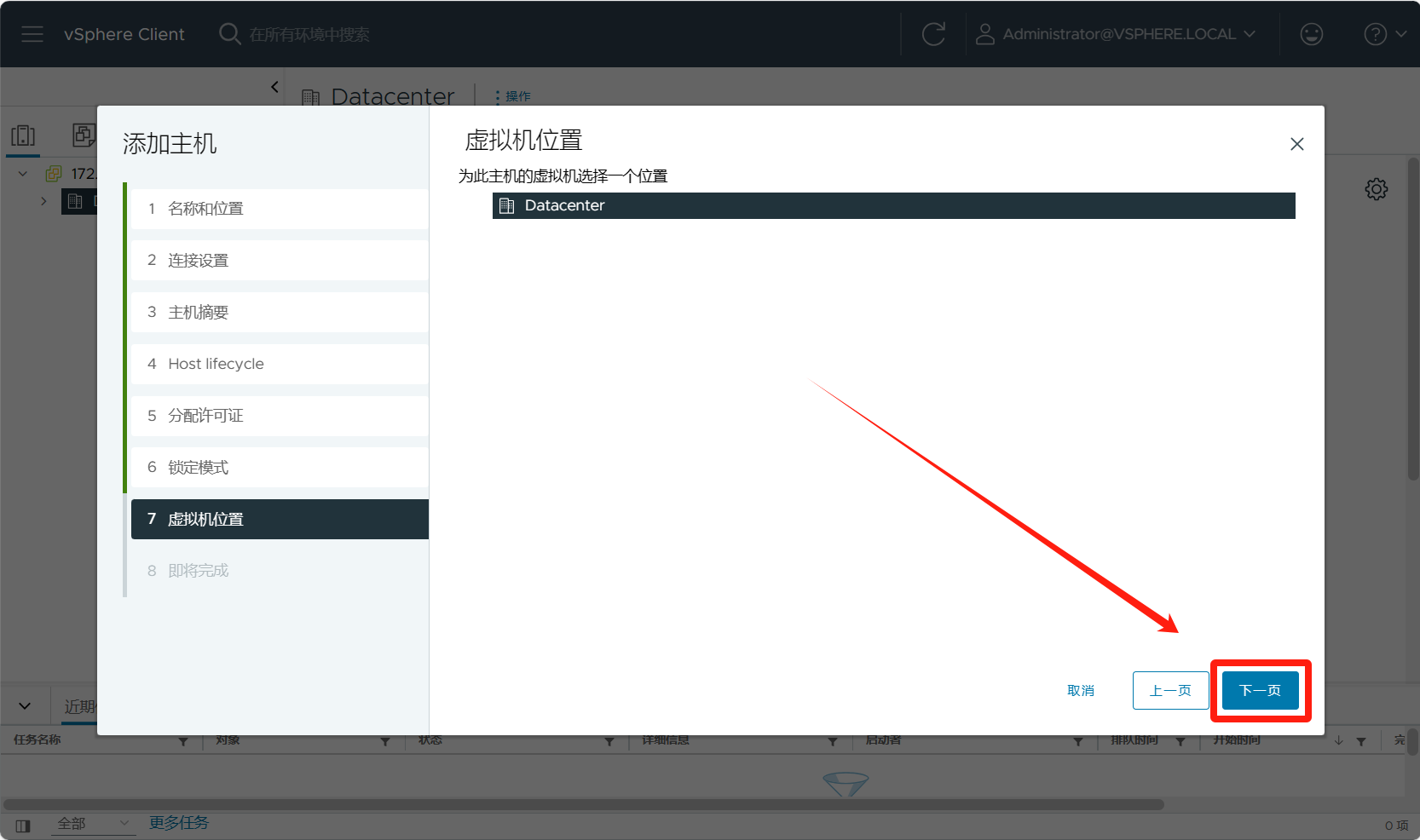Click the 上一页 previous button
The height and width of the screenshot is (840, 1420).
(x=1169, y=690)
